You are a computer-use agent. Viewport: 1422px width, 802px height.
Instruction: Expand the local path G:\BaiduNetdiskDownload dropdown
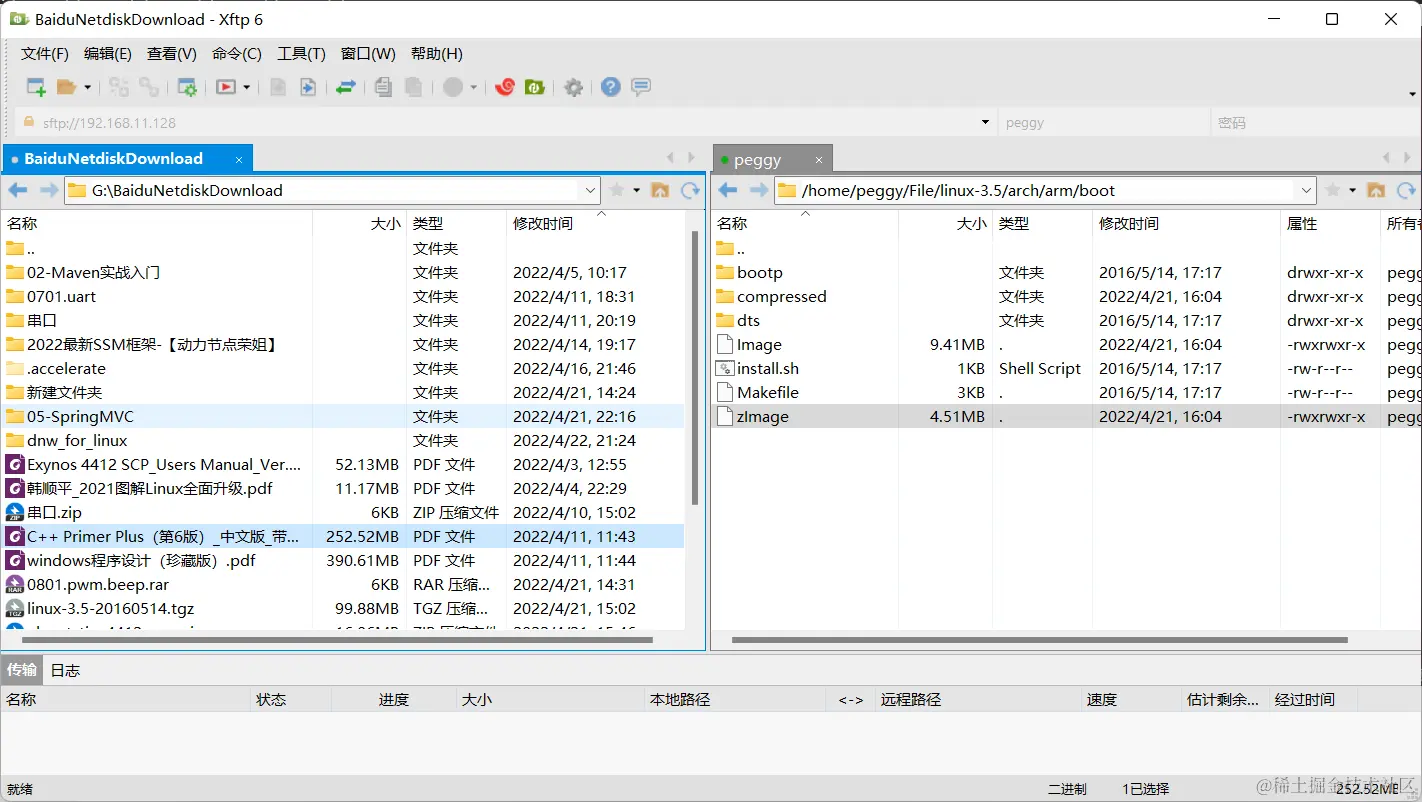pos(590,190)
